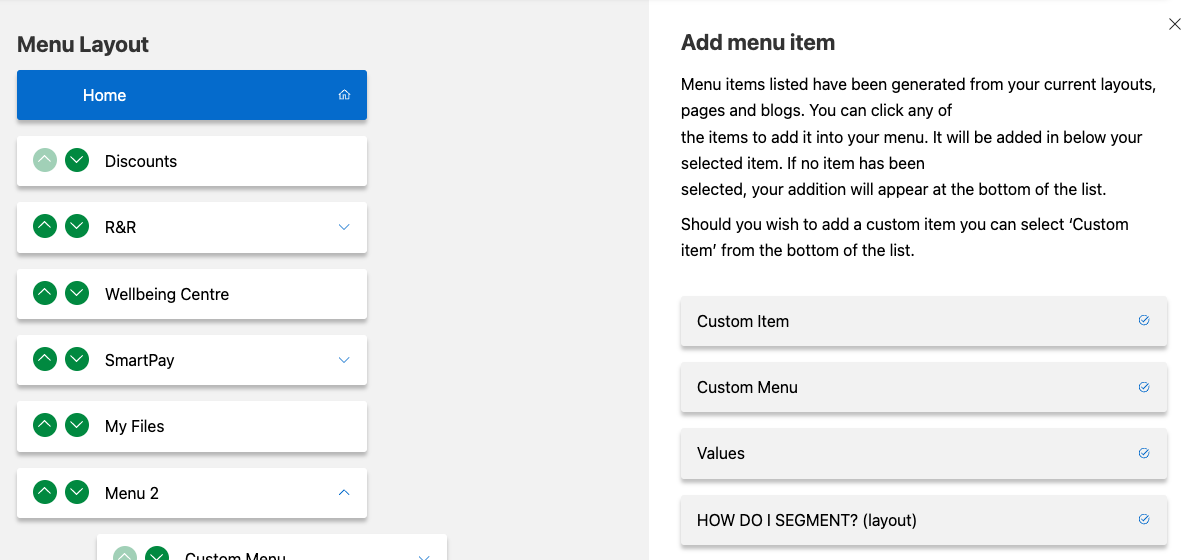Move Discounts down with green arrow
This screenshot has width=1191, height=560.
[x=77, y=160]
